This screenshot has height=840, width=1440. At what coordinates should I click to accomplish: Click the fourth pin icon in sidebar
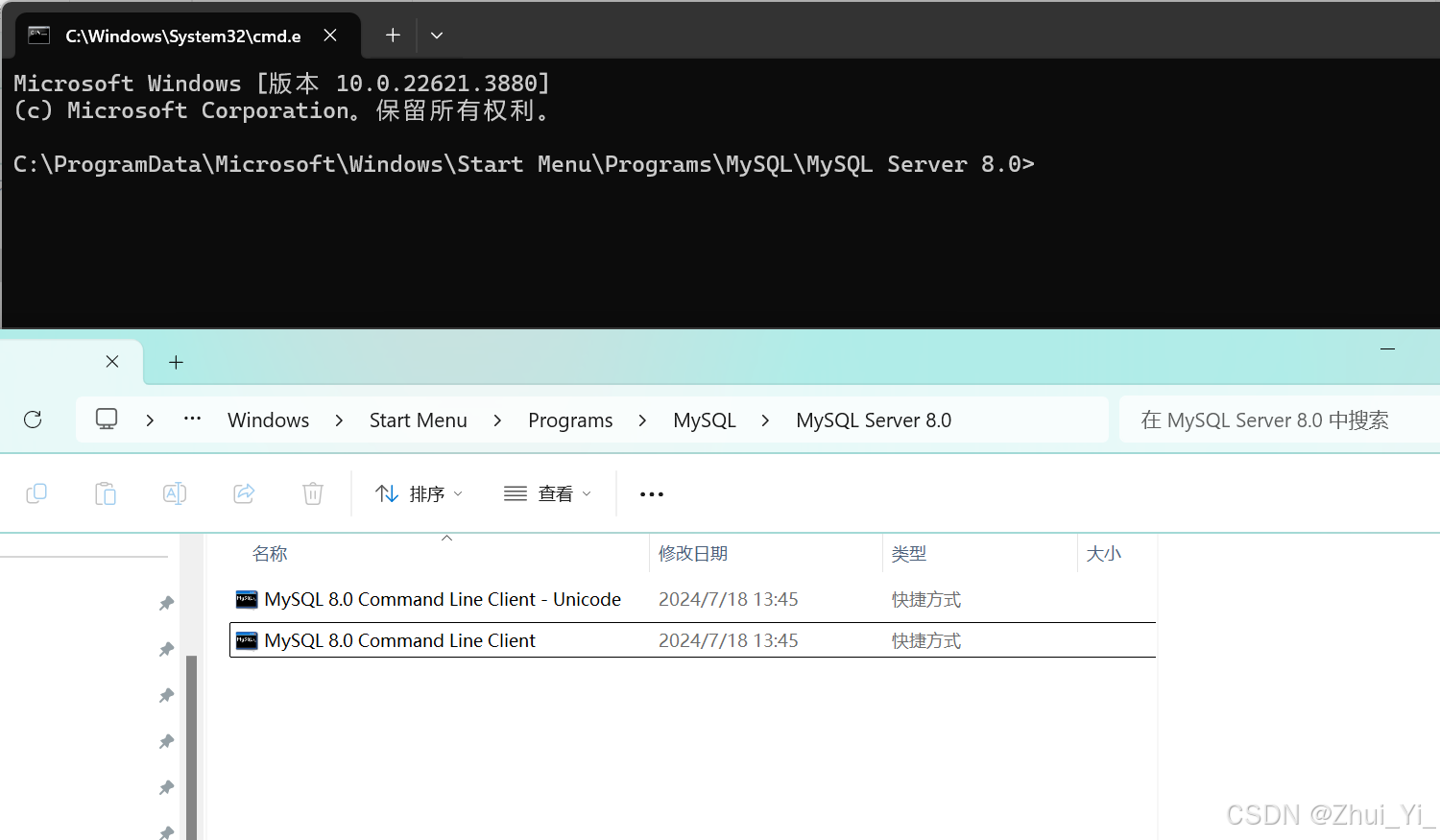pos(166,741)
